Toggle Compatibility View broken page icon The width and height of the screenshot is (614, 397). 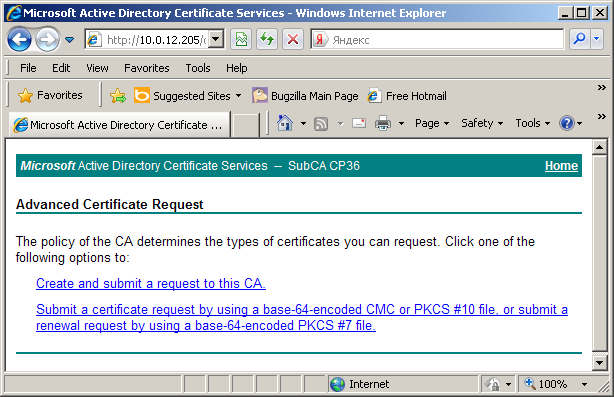click(241, 40)
